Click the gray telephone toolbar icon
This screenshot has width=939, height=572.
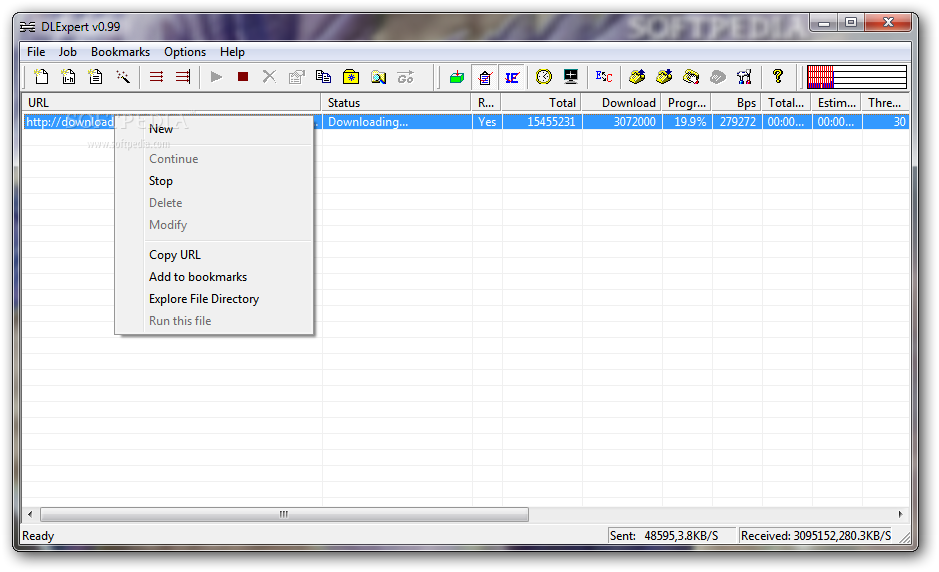[717, 77]
